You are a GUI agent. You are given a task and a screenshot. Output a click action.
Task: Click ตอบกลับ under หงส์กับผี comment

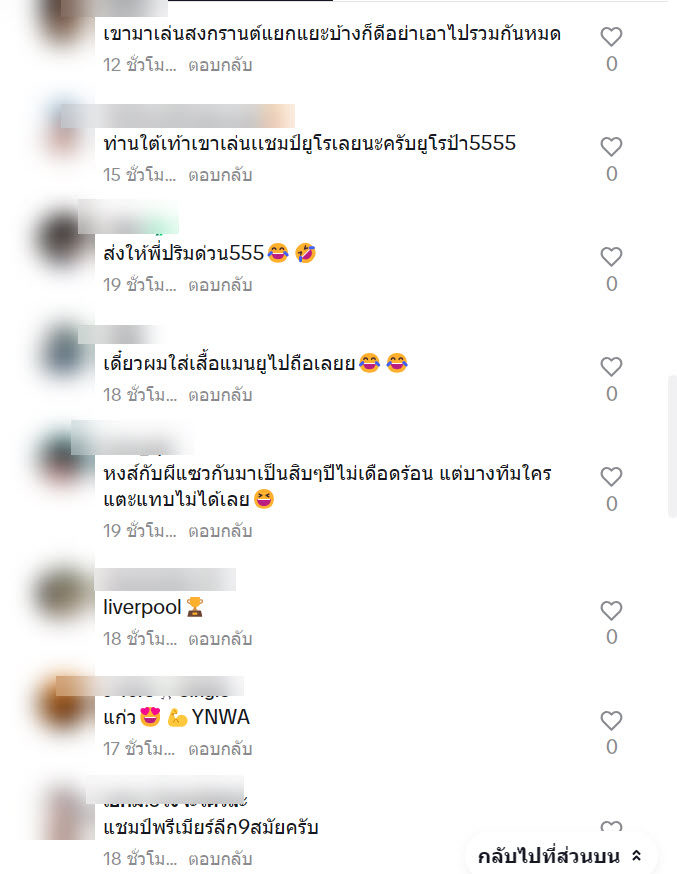pos(220,531)
